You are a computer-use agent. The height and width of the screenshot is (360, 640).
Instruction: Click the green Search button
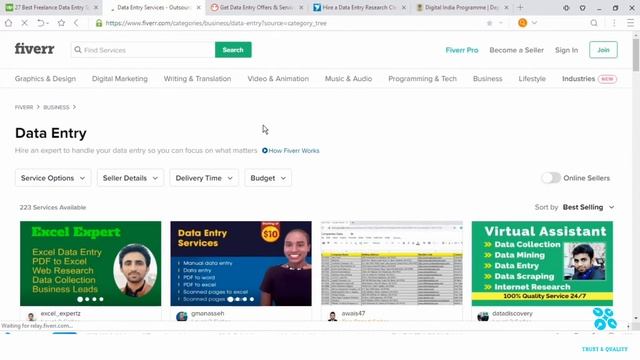click(233, 50)
